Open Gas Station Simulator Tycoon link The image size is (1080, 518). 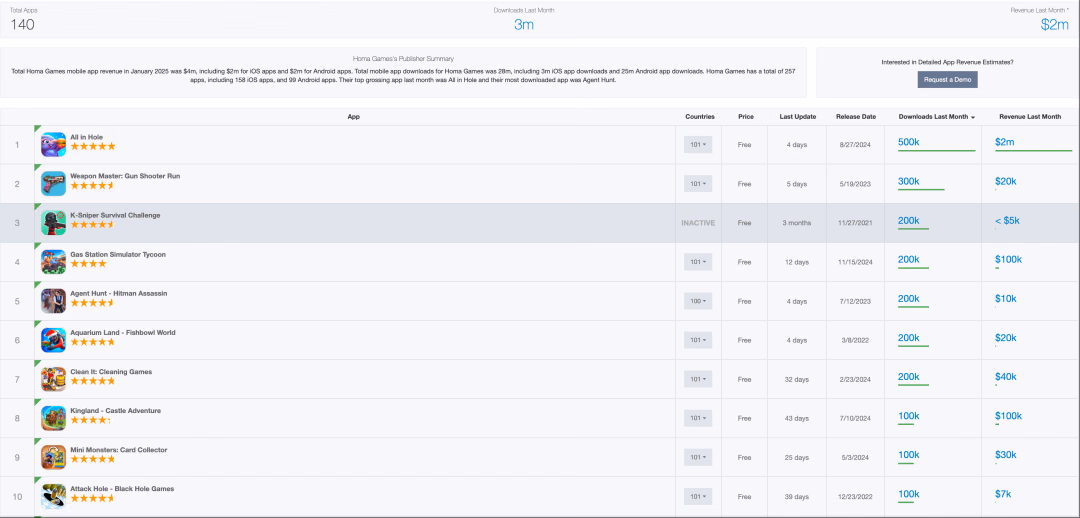coord(118,255)
